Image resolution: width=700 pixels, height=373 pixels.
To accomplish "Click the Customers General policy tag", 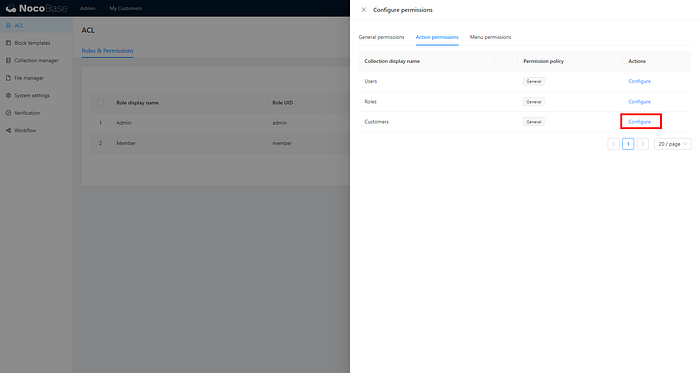I will coord(533,122).
